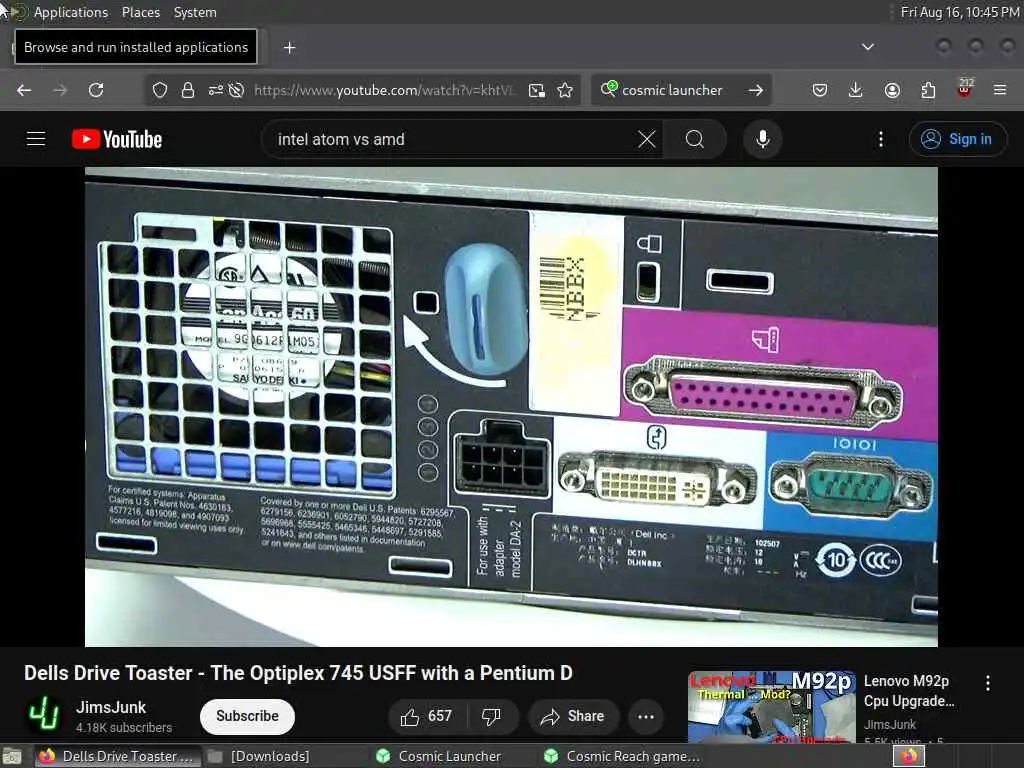Open the JimsJunk channel name link
The height and width of the screenshot is (768, 1024).
pyautogui.click(x=111, y=707)
